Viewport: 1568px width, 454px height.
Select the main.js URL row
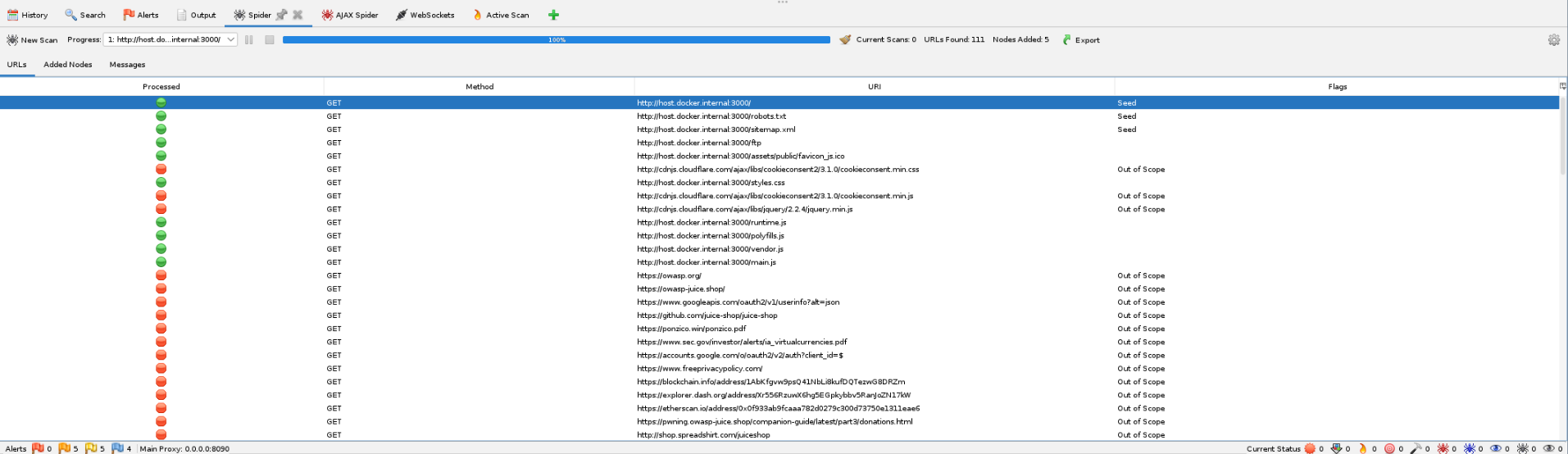[779, 262]
